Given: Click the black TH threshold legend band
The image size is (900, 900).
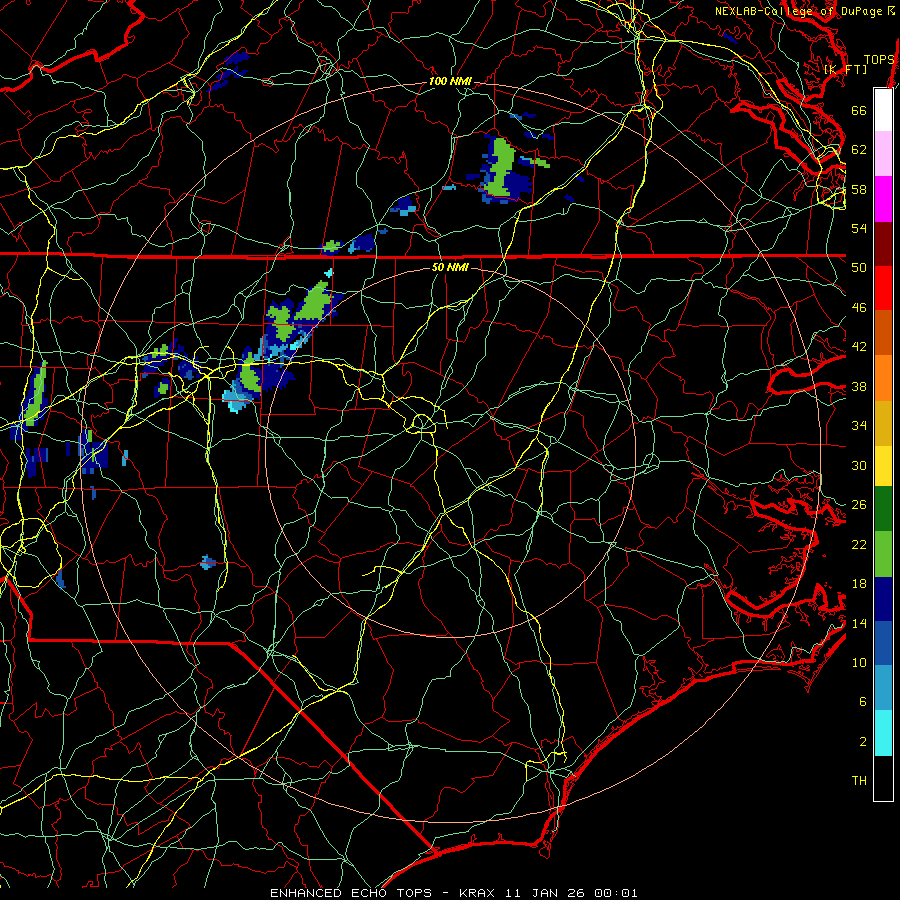Looking at the screenshot, I should point(883,778).
